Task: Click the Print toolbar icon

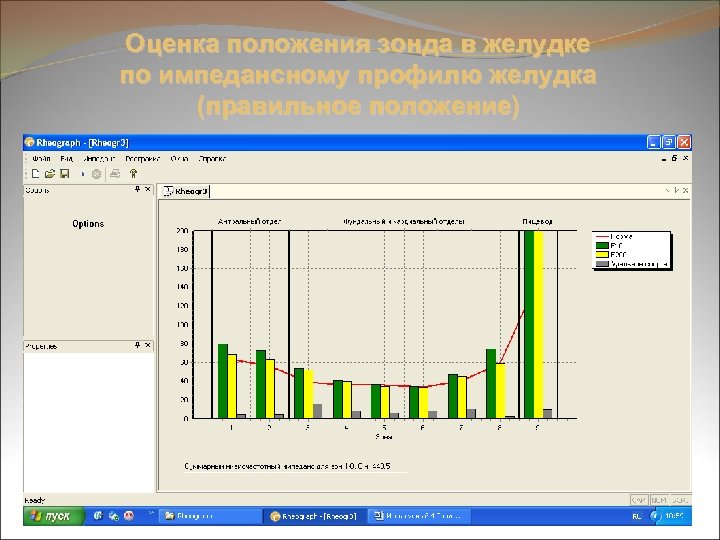Action: [x=115, y=174]
